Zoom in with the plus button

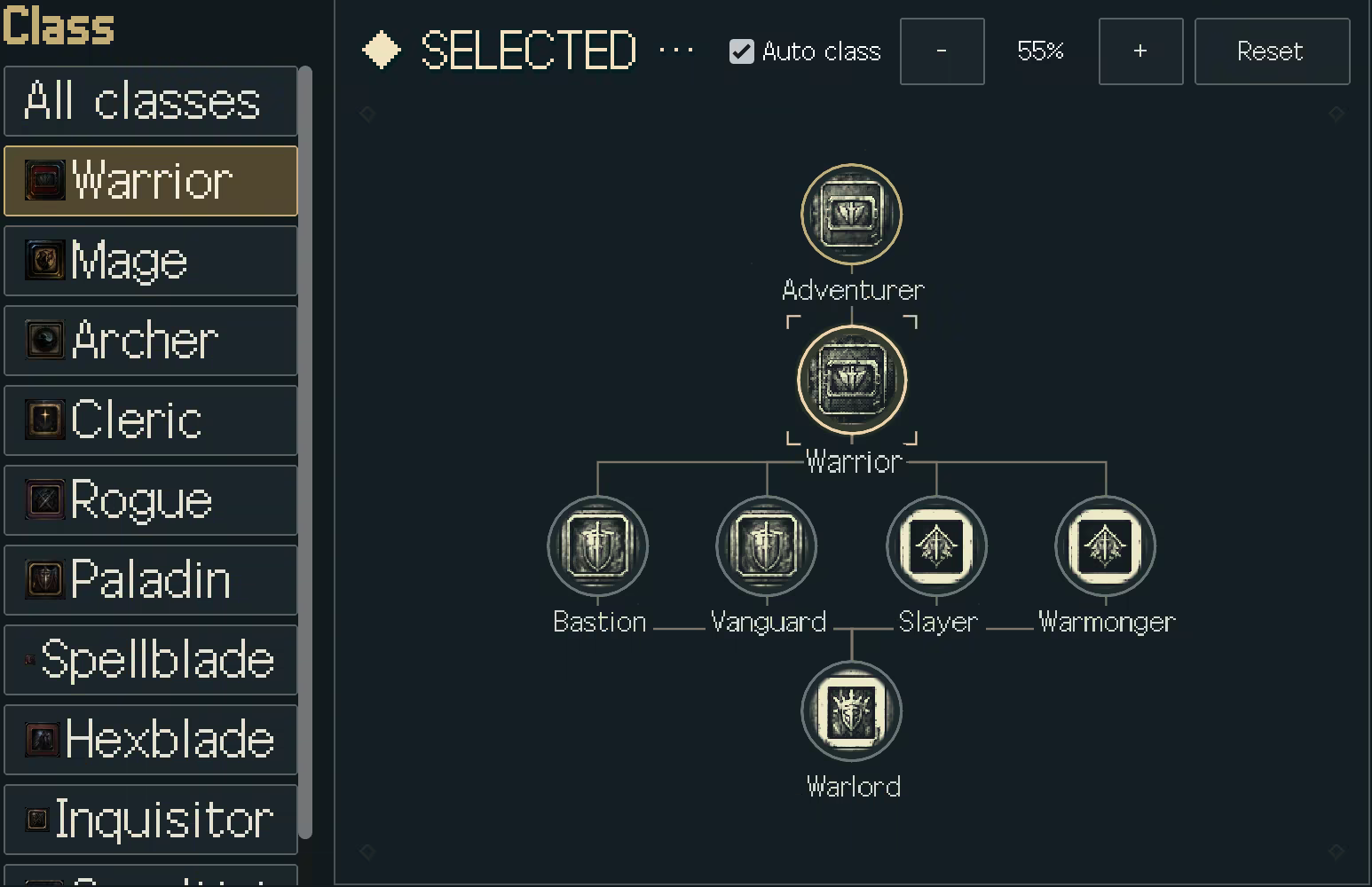1140,51
